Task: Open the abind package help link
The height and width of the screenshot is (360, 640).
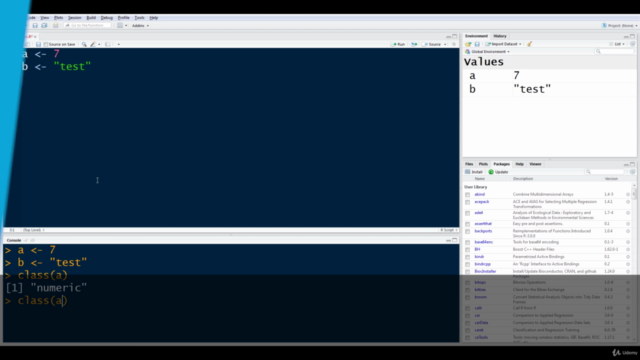Action: click(x=480, y=194)
